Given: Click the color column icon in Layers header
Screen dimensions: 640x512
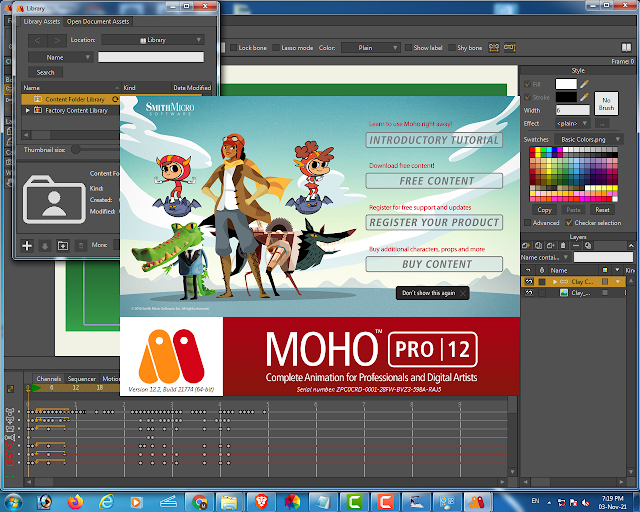Looking at the screenshot, I should coord(605,270).
